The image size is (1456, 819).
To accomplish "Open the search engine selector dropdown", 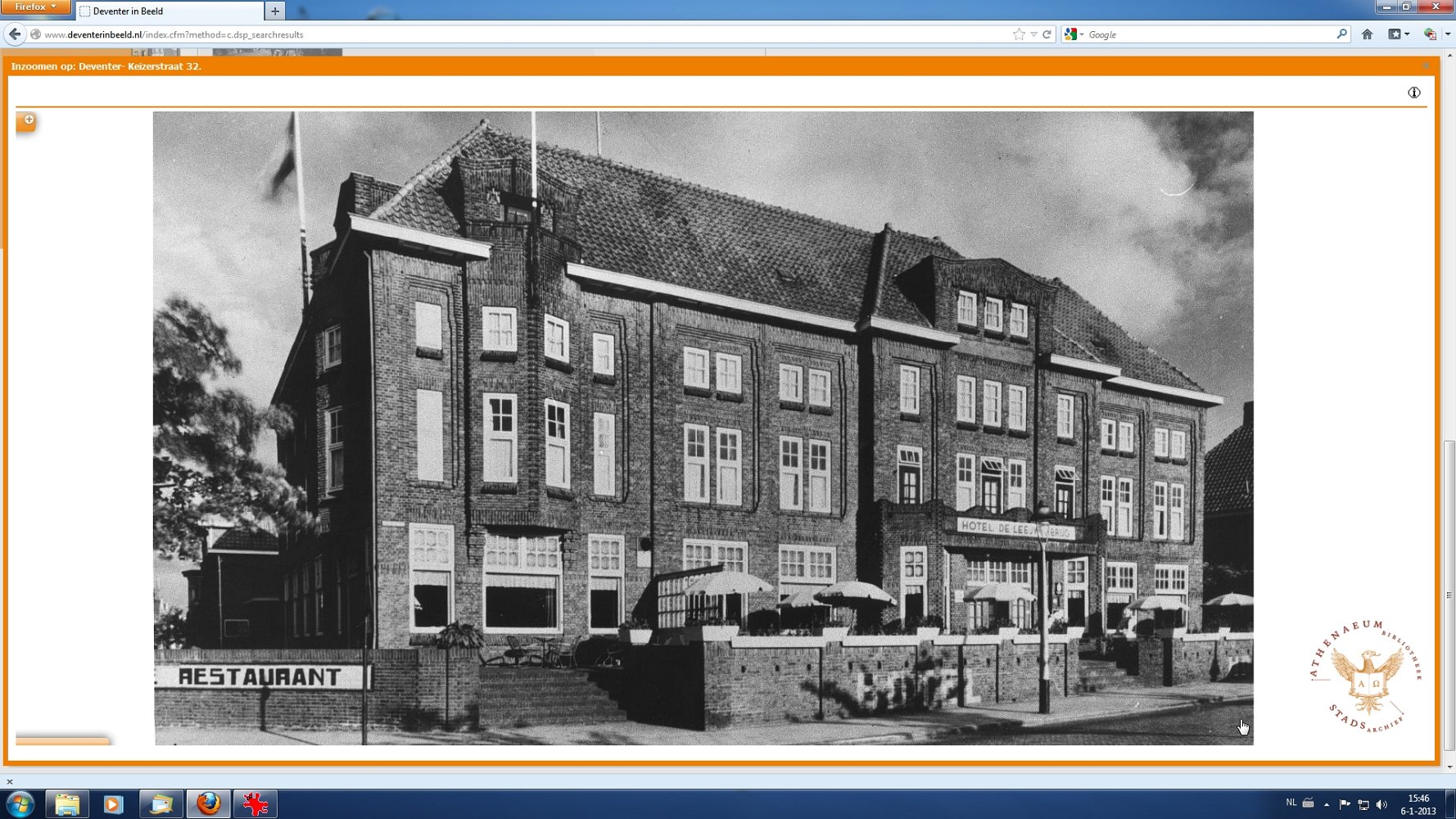I will point(1074,34).
